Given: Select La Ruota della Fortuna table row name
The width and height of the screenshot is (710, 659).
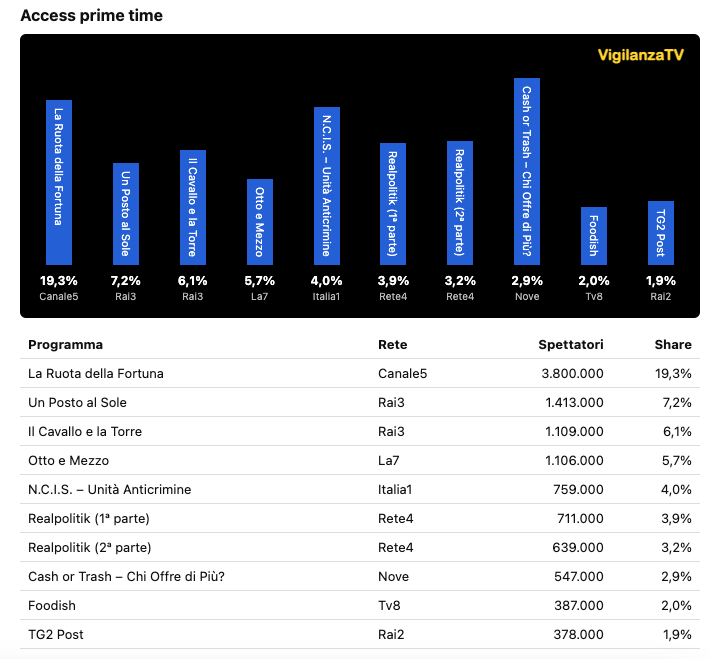Looking at the screenshot, I should (x=96, y=374).
